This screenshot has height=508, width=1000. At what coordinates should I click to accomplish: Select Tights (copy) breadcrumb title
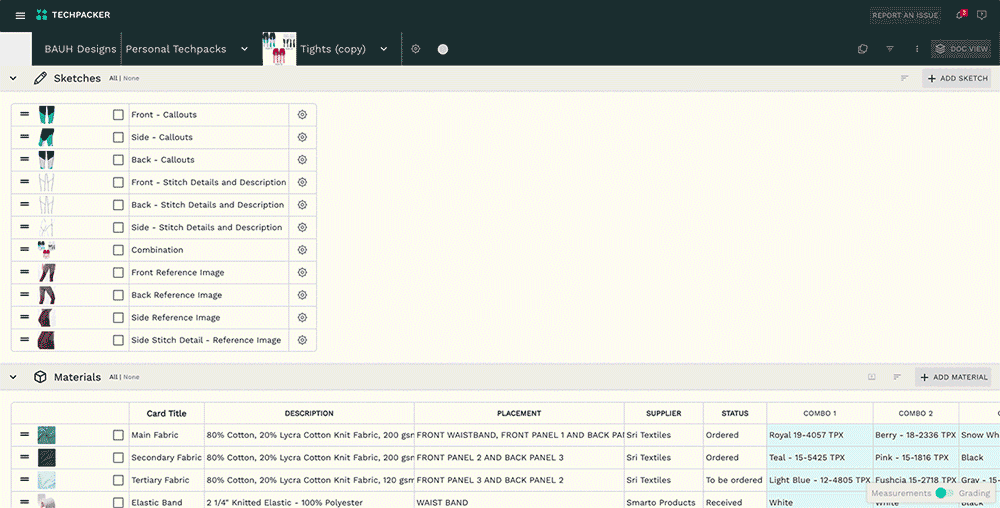pos(333,49)
